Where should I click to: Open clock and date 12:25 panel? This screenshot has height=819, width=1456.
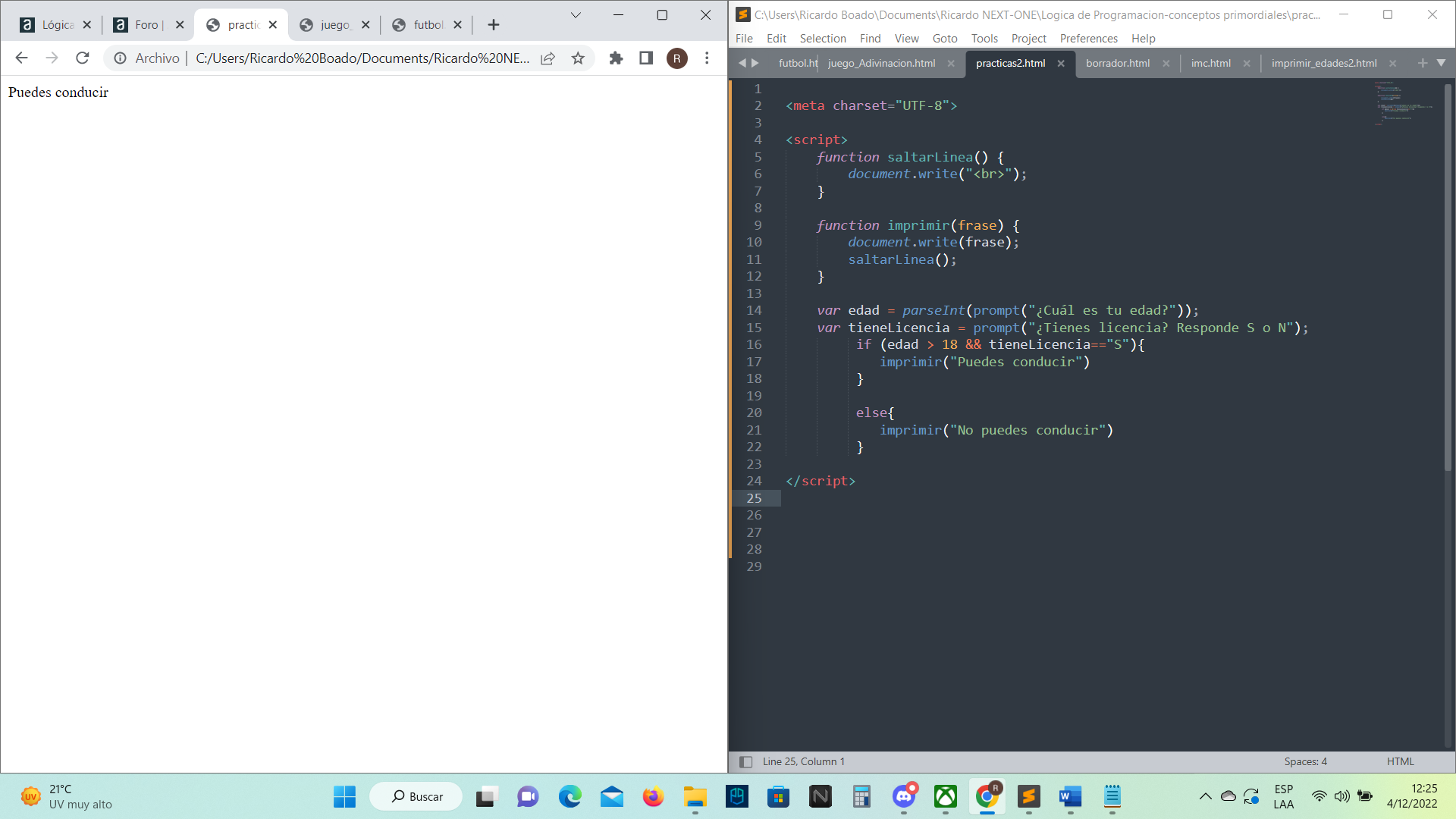tap(1412, 796)
